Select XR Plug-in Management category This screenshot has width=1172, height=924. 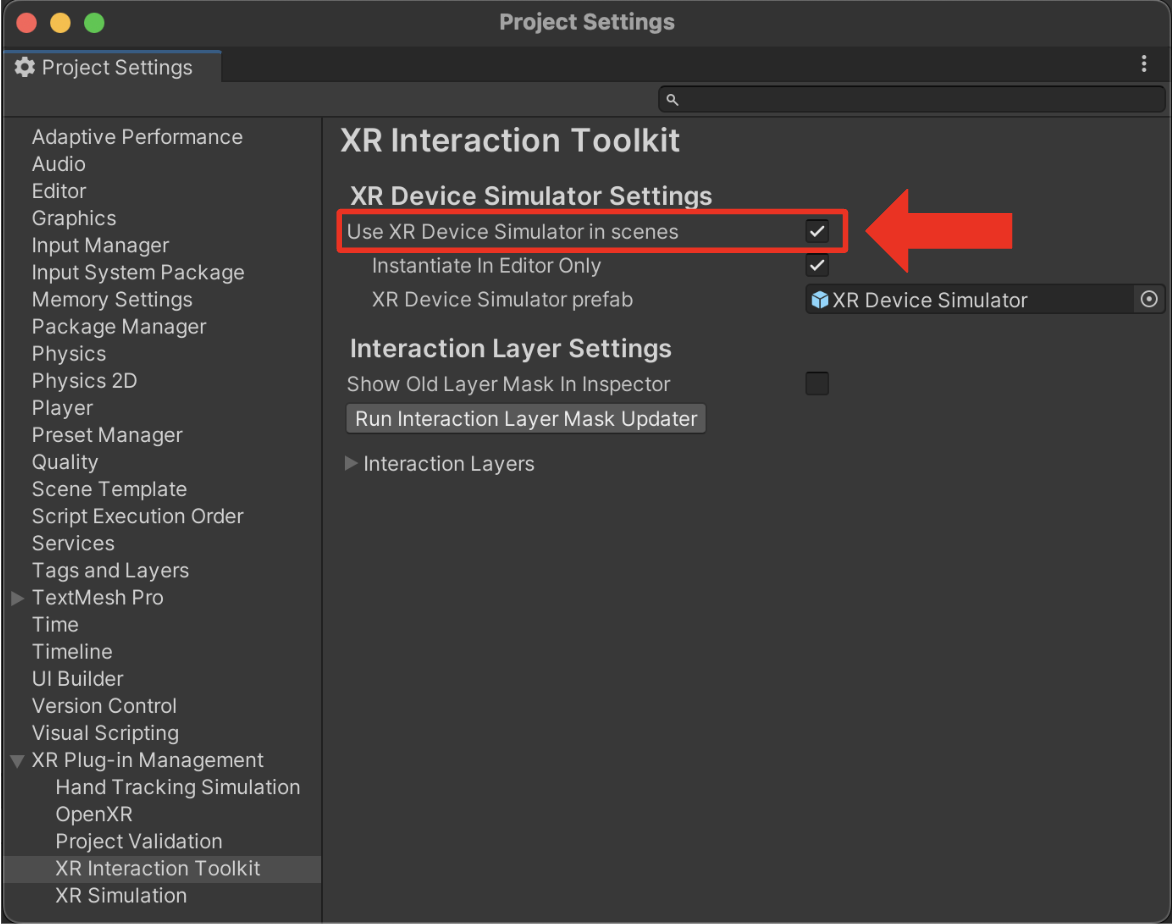coord(147,760)
